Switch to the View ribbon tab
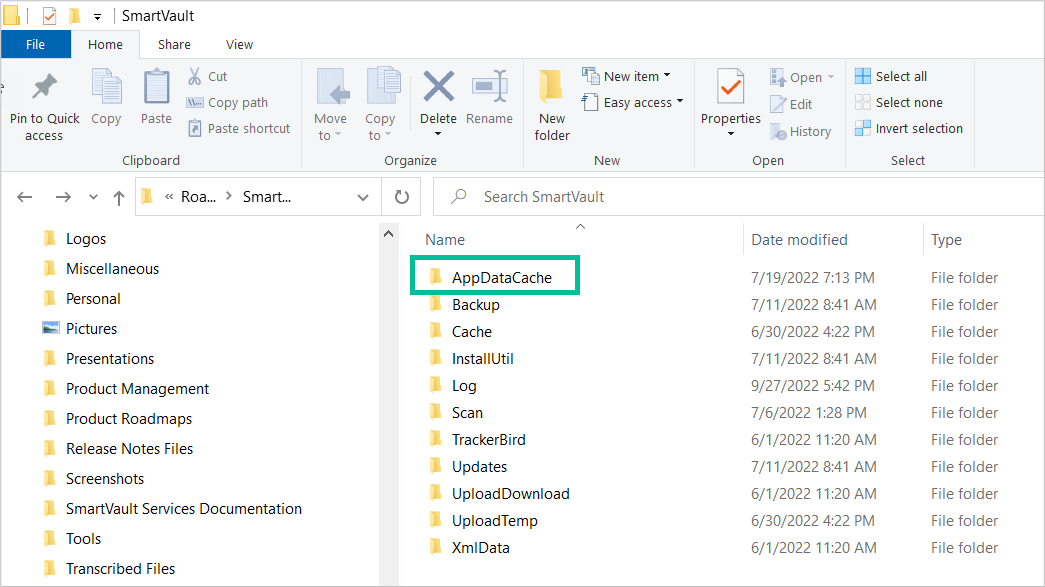 coord(239,44)
